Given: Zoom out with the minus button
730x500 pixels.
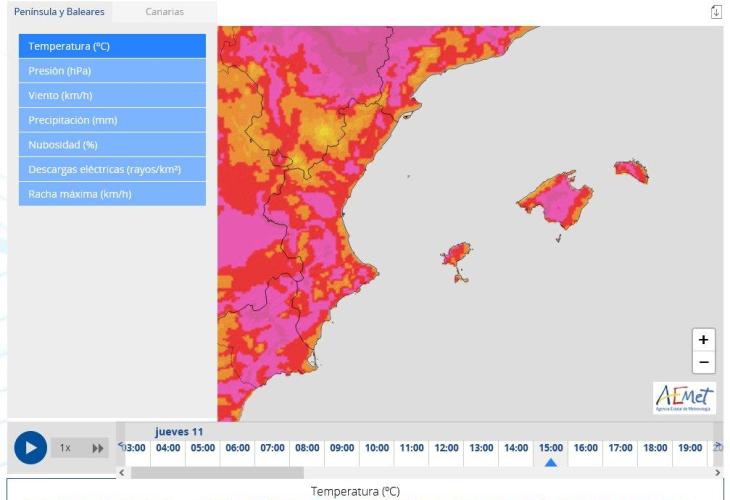Looking at the screenshot, I should [703, 362].
